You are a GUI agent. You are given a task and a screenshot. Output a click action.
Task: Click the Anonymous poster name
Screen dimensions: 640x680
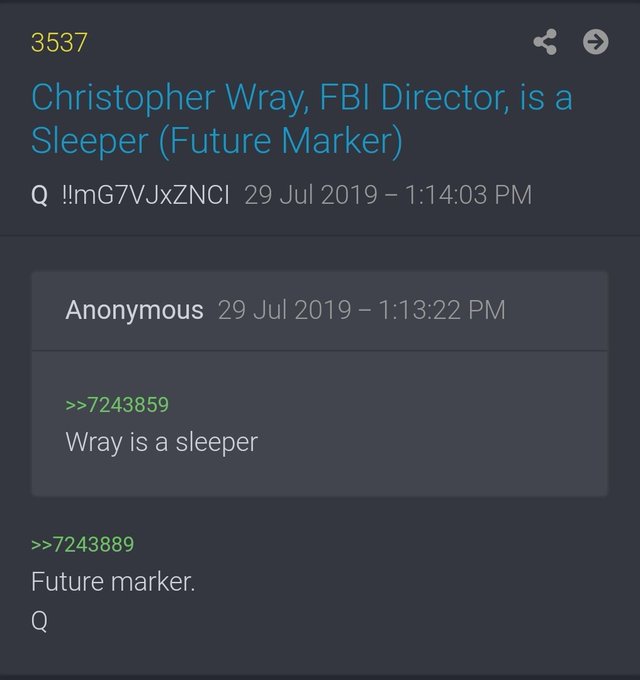(x=134, y=310)
